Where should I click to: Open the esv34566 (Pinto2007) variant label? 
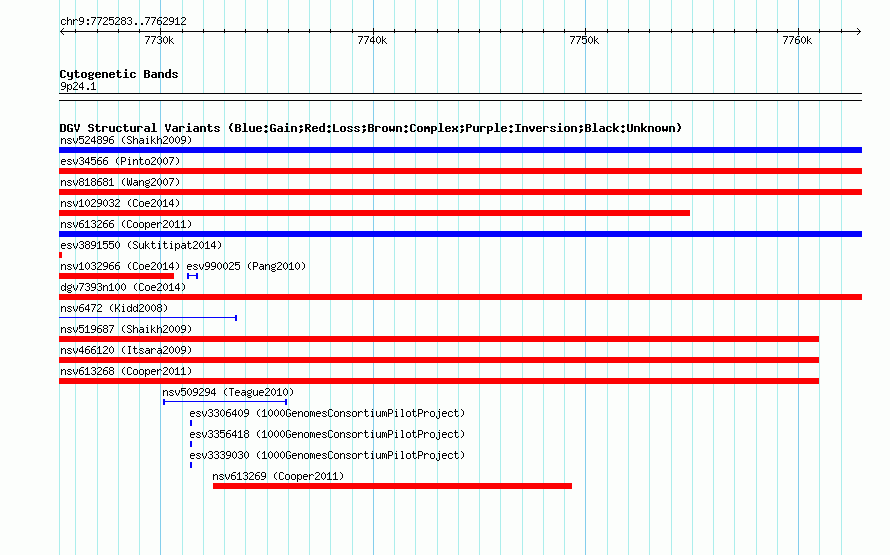point(120,161)
